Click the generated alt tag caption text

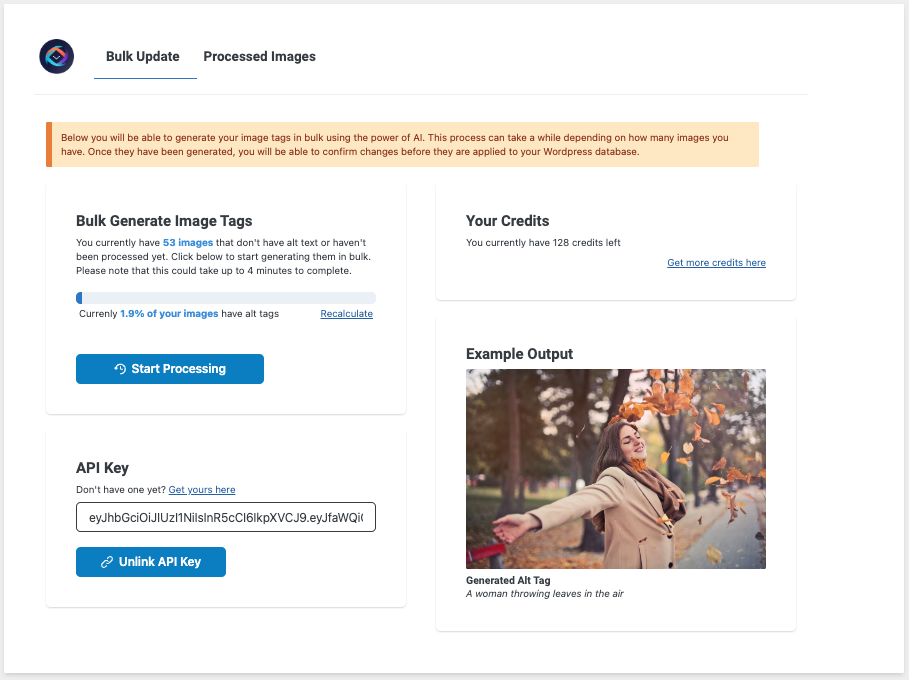coord(545,594)
